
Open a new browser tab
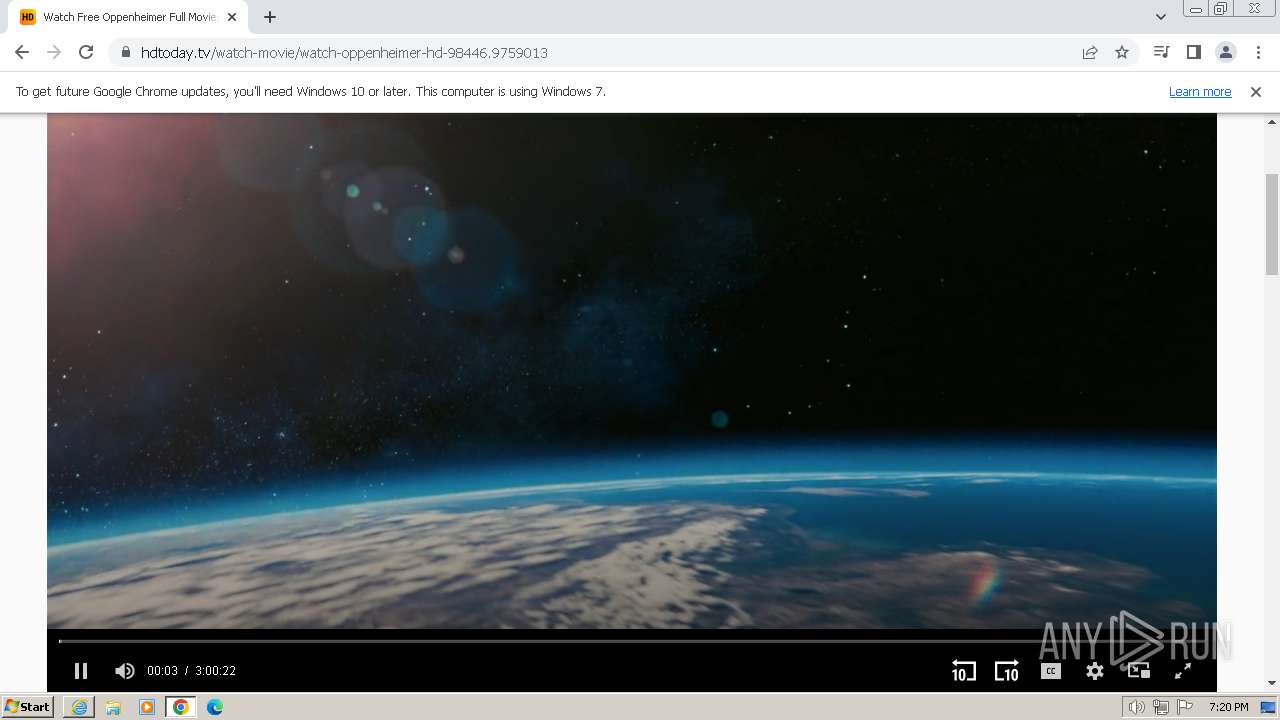(269, 17)
